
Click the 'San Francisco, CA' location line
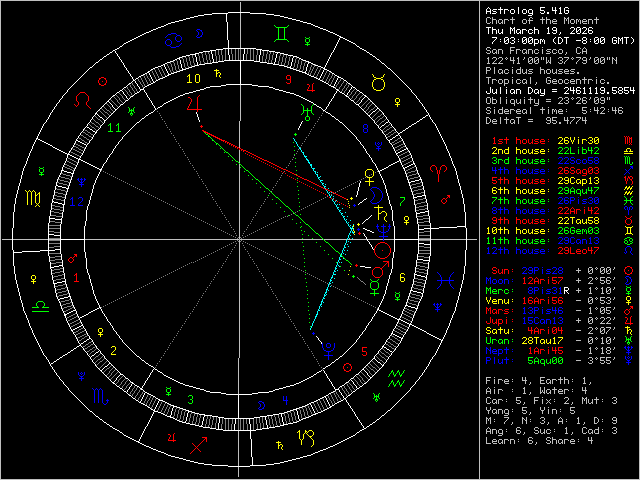click(536, 51)
